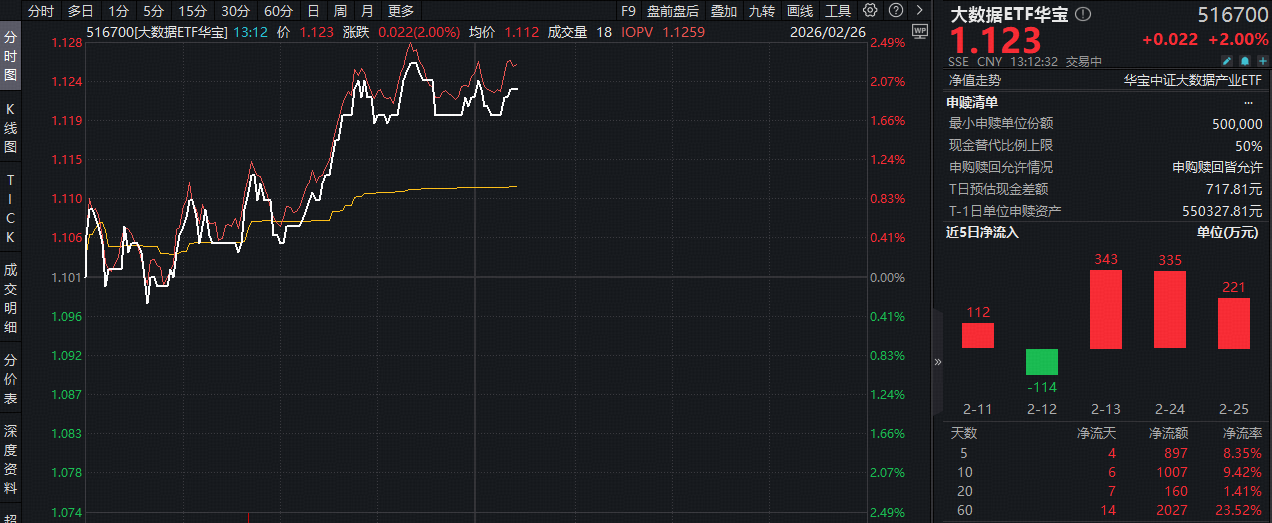Screen dimensions: 1272x523
Task: Switch to the 5分 chart period
Action: coord(153,11)
